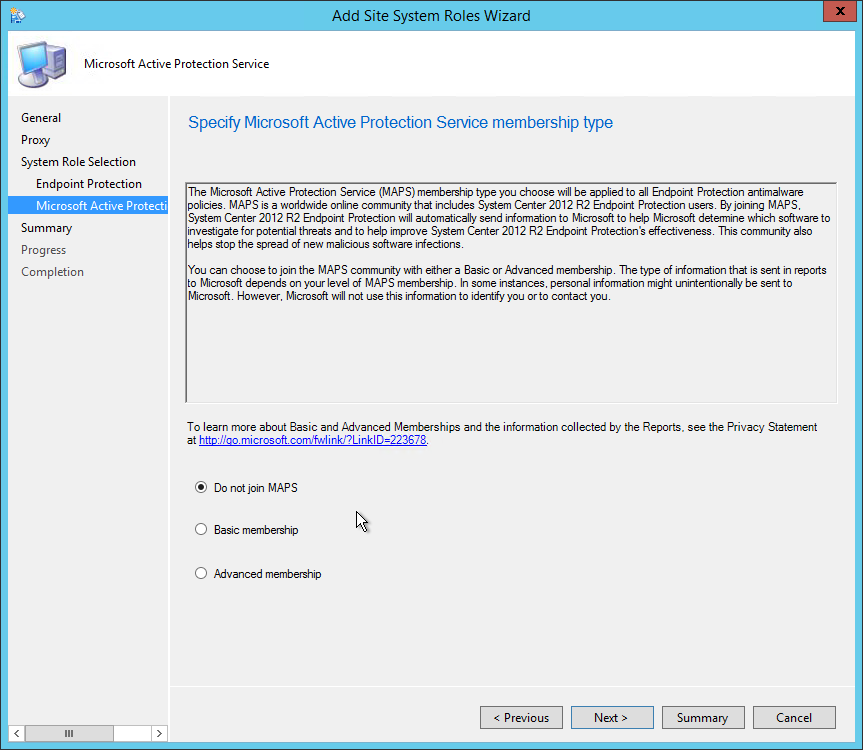The height and width of the screenshot is (750, 863).
Task: Click the wizard icon in title bar
Action: pos(17,15)
